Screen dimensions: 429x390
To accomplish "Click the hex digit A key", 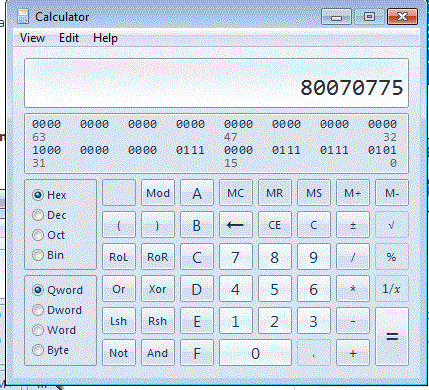I will (197, 193).
